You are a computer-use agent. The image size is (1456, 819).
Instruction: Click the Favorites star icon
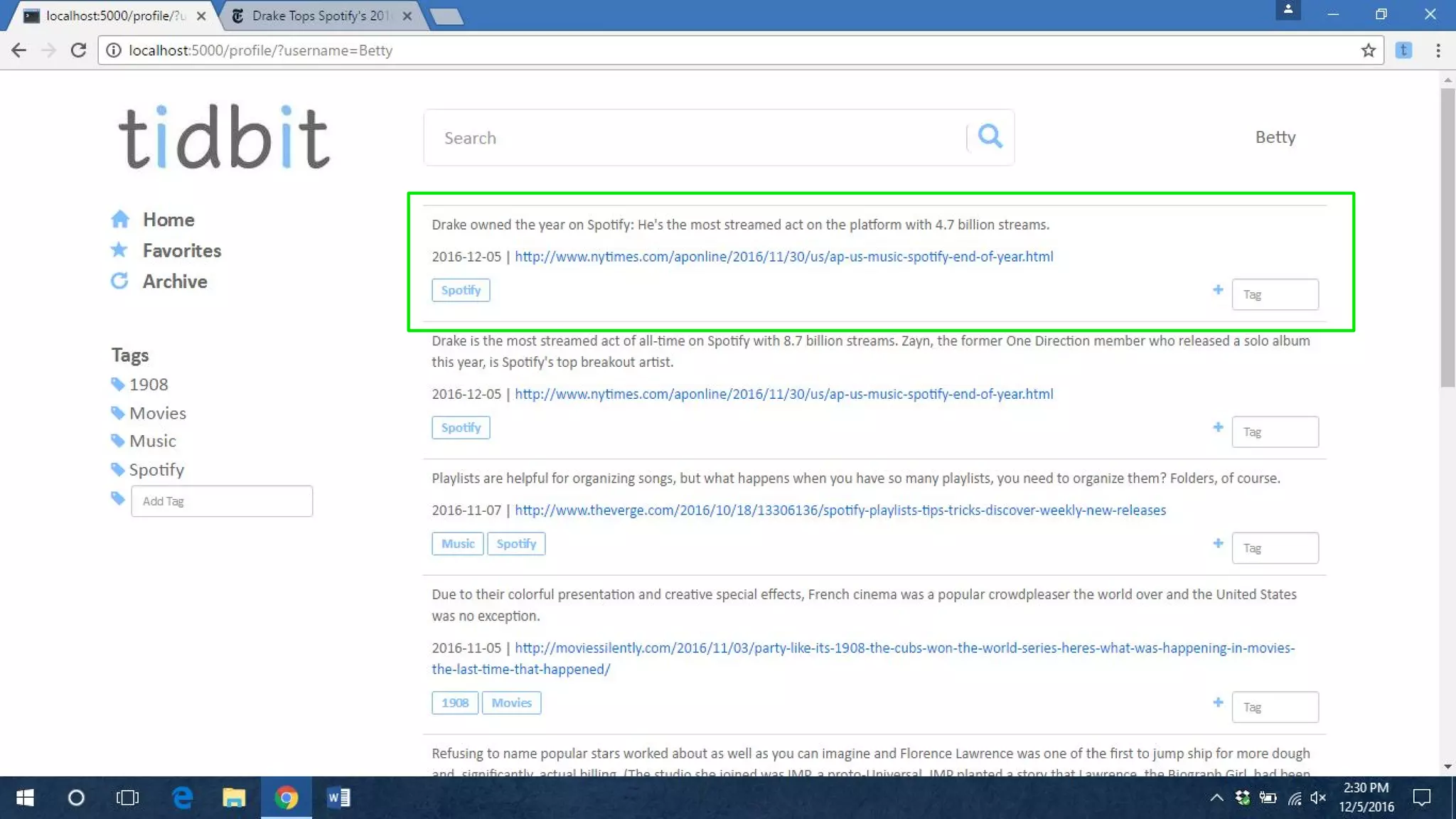(x=119, y=250)
